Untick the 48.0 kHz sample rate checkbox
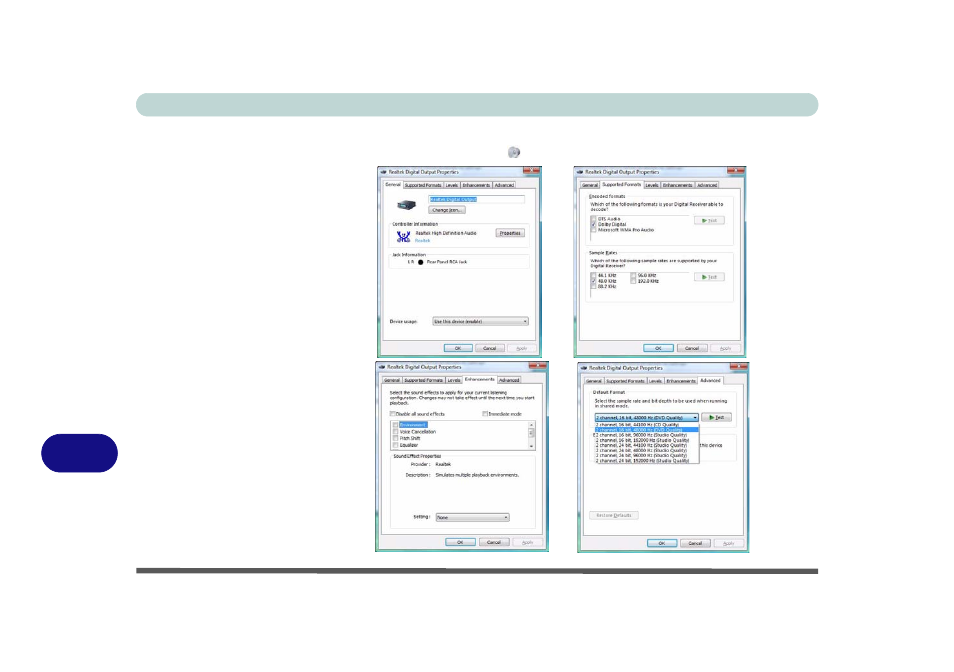This screenshot has height=672, width=954. [x=593, y=281]
